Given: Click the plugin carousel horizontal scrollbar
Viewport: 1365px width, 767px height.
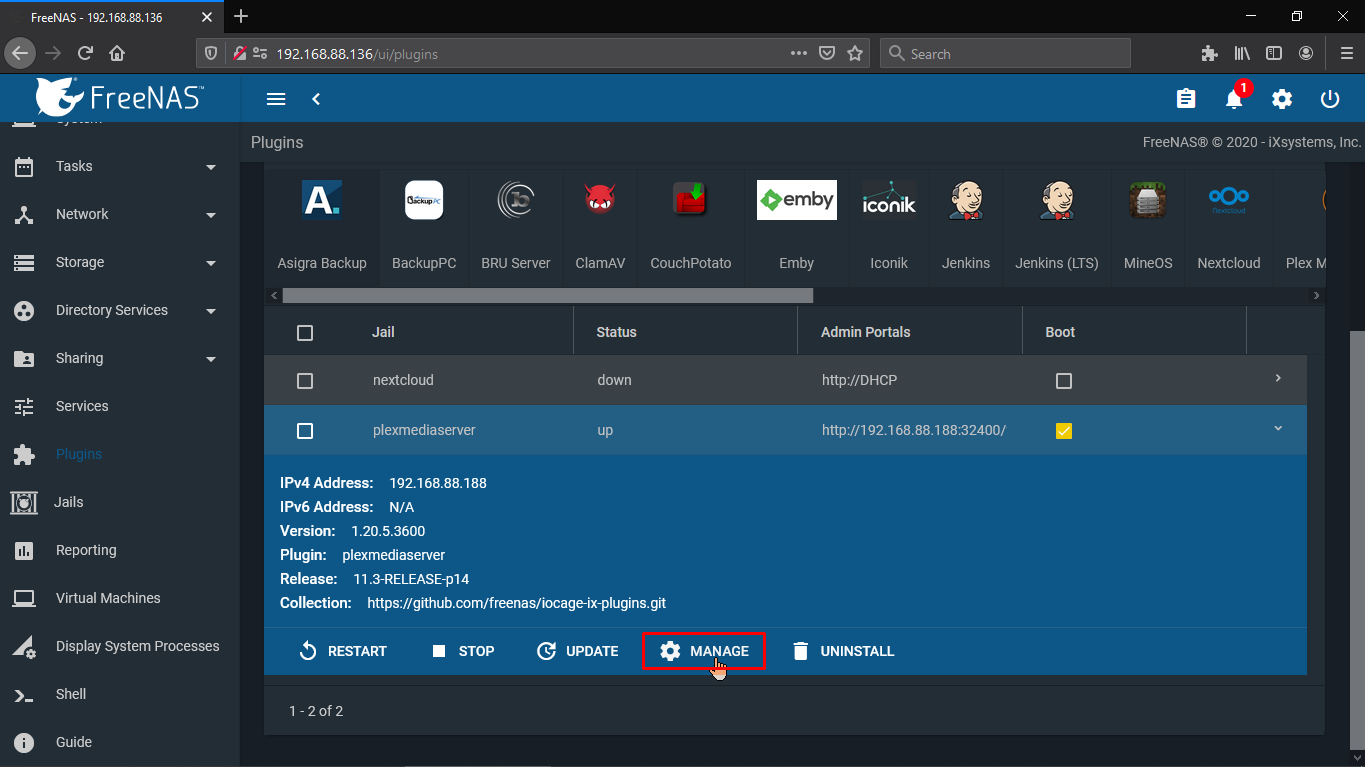Looking at the screenshot, I should coord(548,296).
